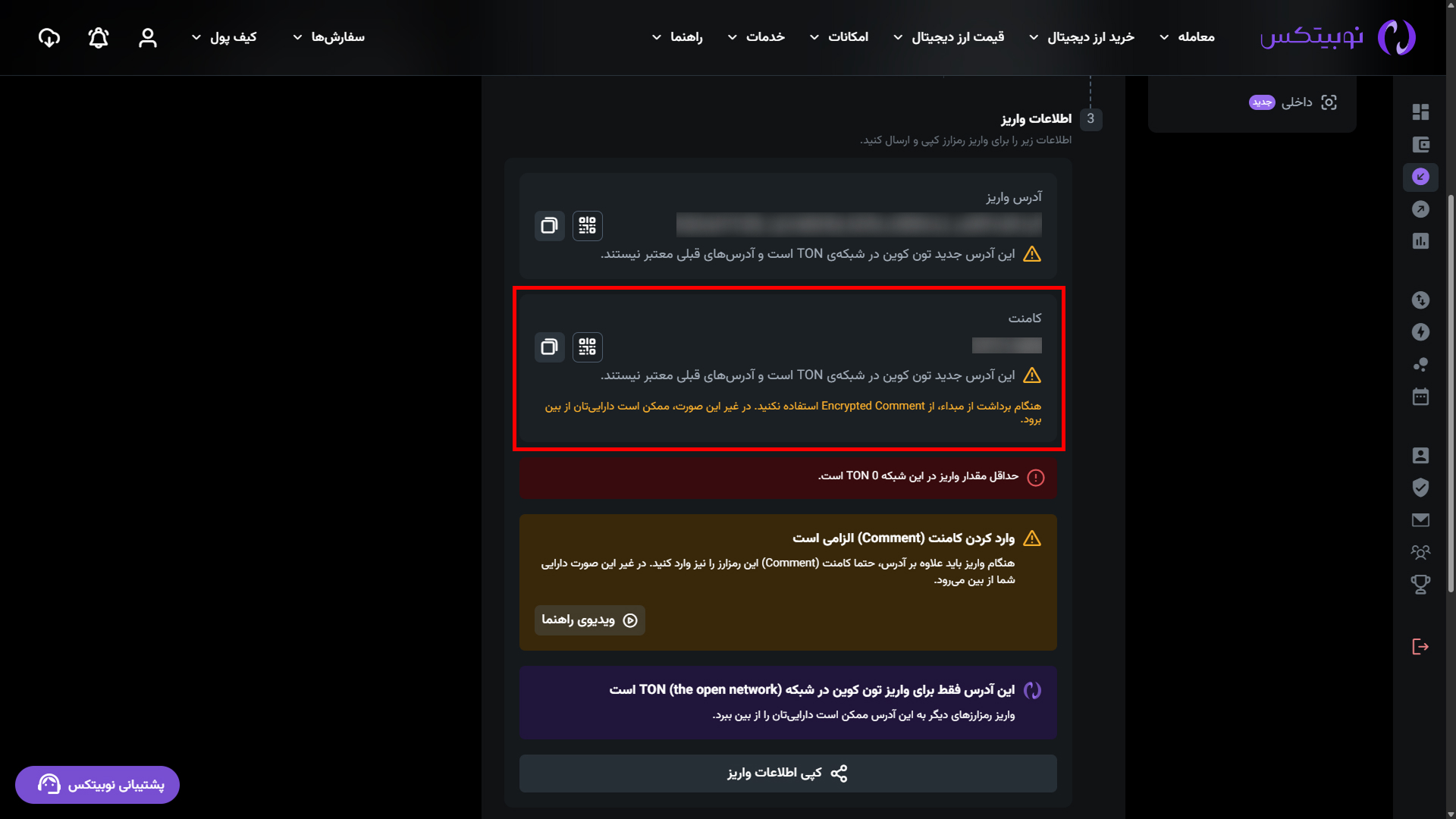Copy the comment value
1456x819 pixels.
coord(549,347)
